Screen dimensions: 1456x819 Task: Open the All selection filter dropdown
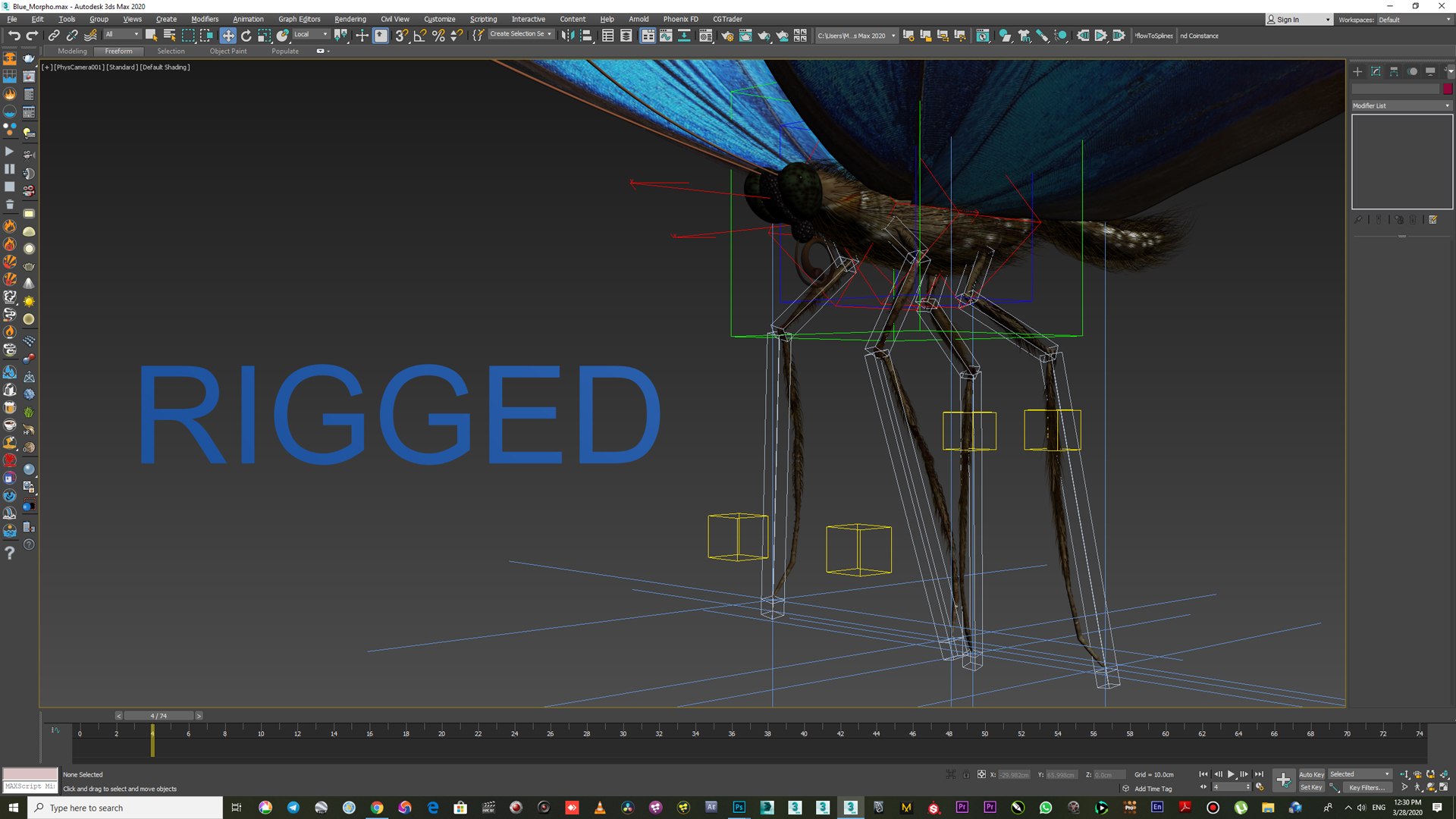[122, 34]
